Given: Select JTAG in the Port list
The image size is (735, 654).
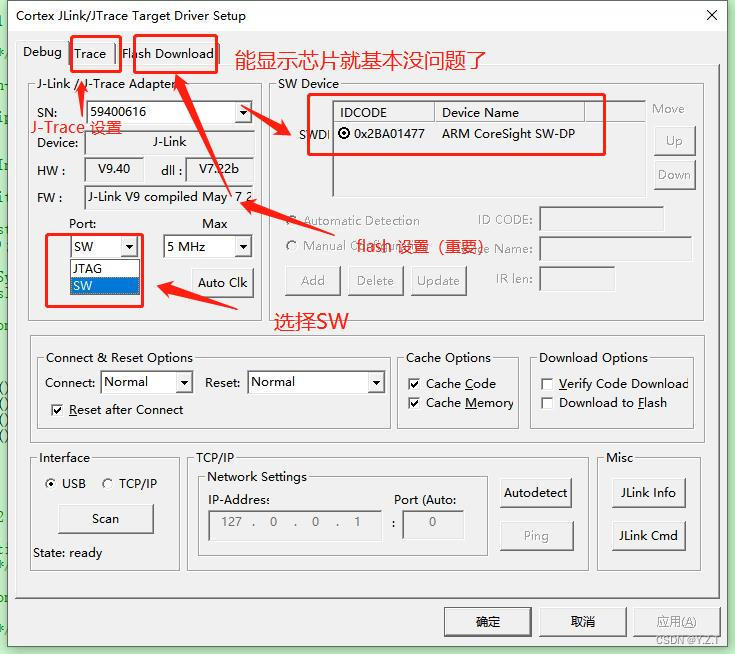Looking at the screenshot, I should (x=105, y=269).
